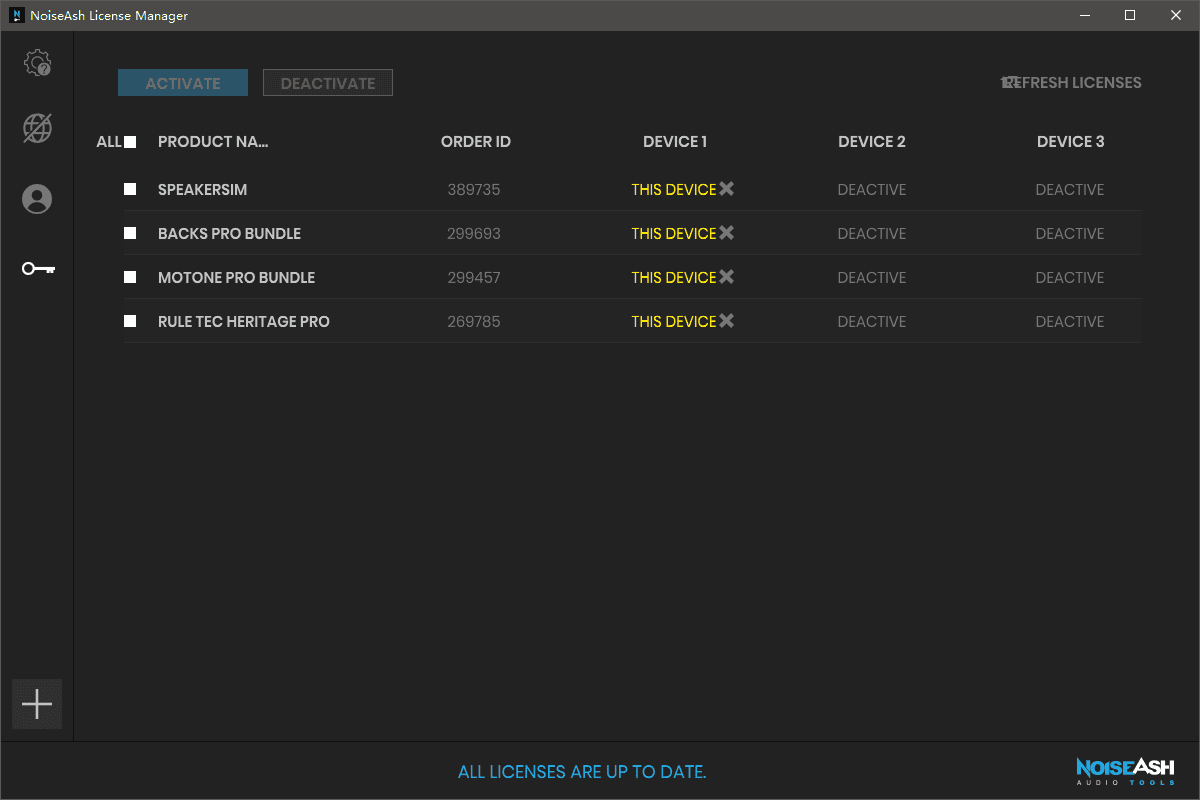Remove this device for MOTONE PRO BUNDLE
Viewport: 1200px width, 800px height.
click(x=727, y=277)
